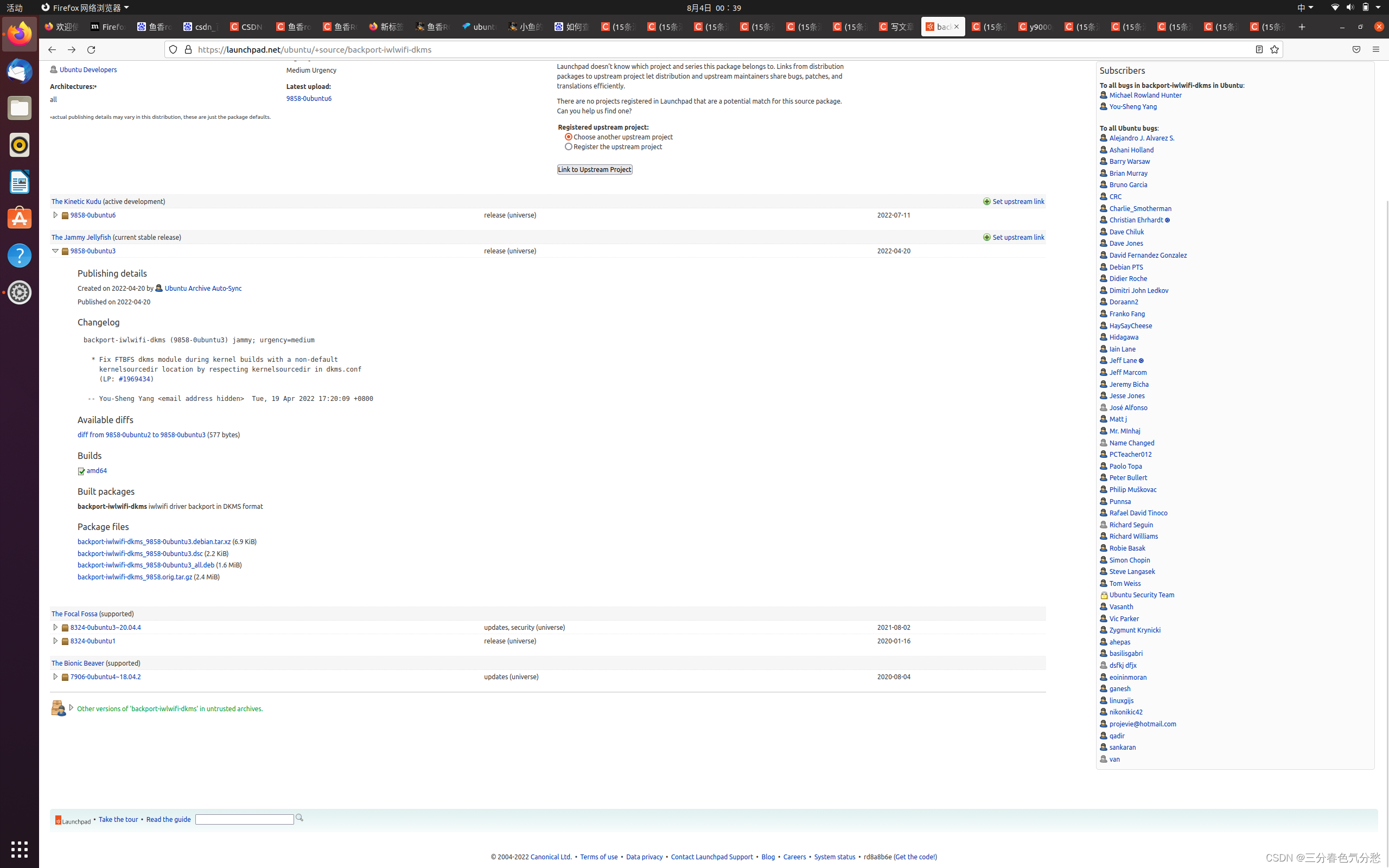Download backport-iwlwifi-dkms_9858-0ubuntu3_all.deb

[146, 565]
